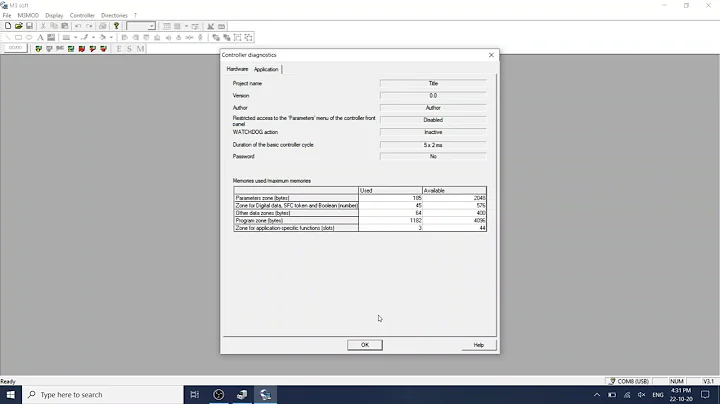Select the Rectangle drawing tool

18,38
